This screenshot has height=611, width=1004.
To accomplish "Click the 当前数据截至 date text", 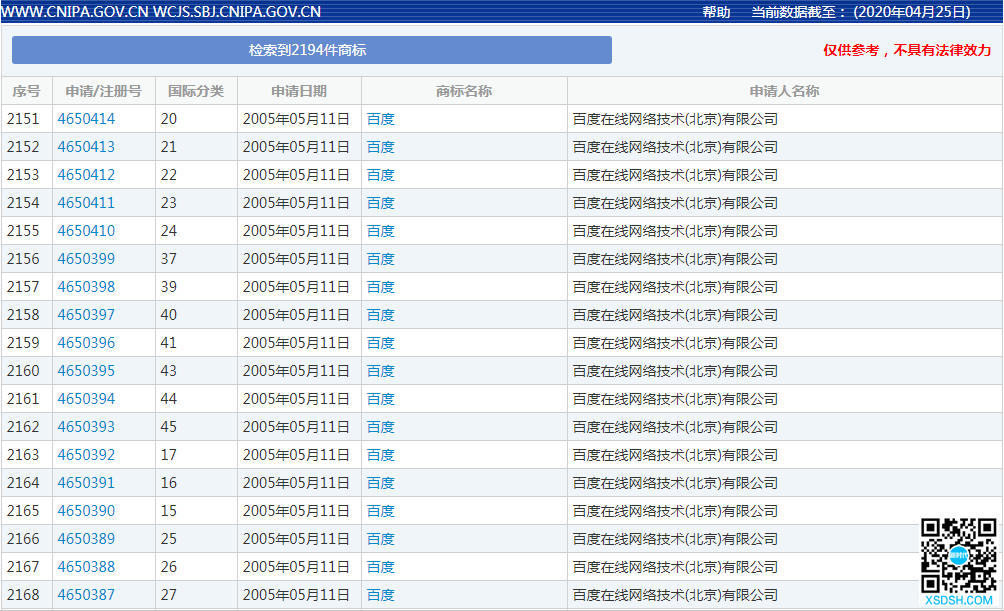I will [861, 12].
